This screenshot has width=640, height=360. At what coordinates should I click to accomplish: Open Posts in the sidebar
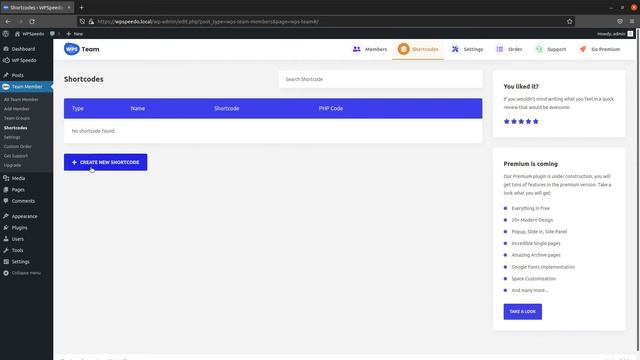(18, 75)
